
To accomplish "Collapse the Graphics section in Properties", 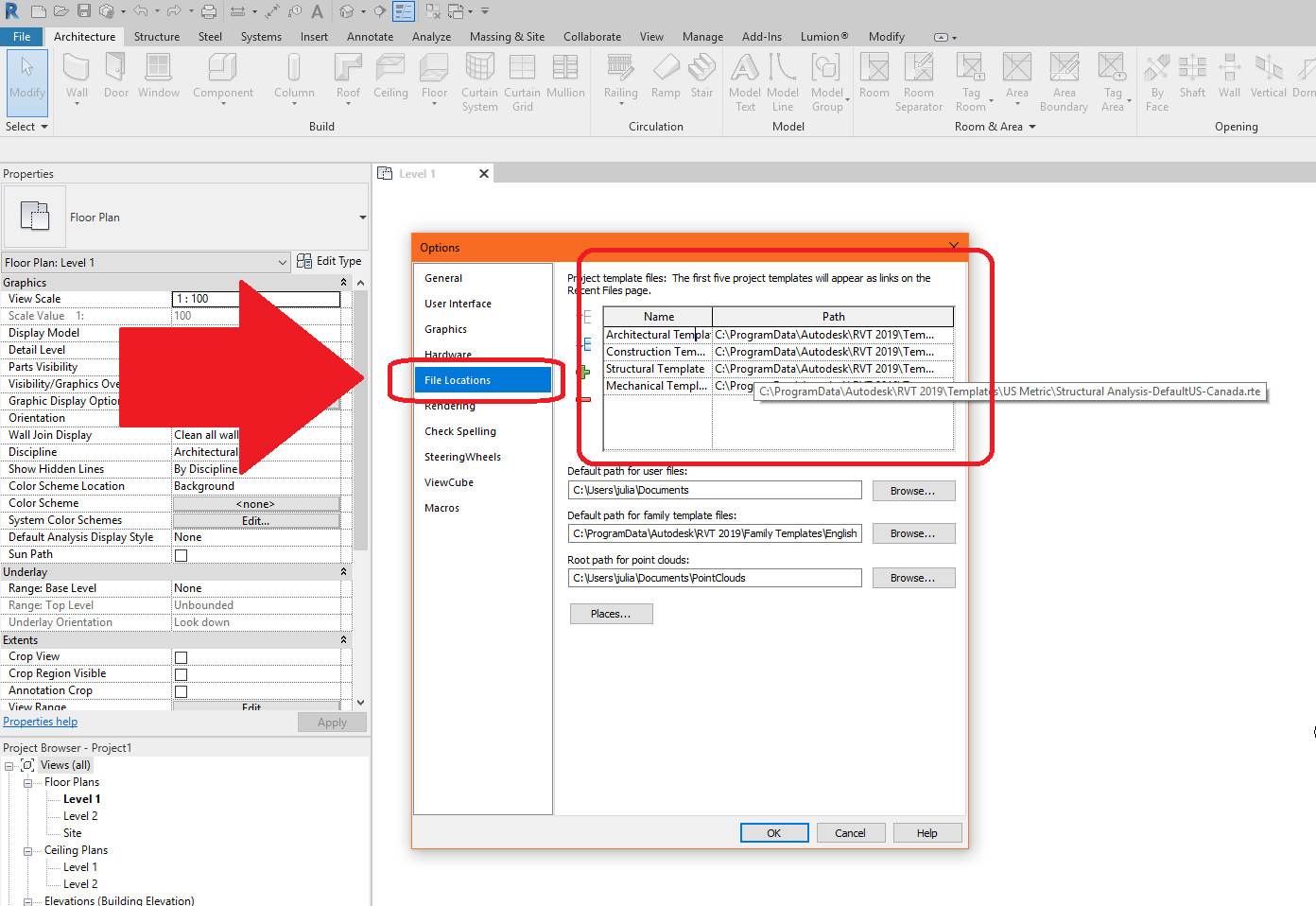I will point(343,282).
